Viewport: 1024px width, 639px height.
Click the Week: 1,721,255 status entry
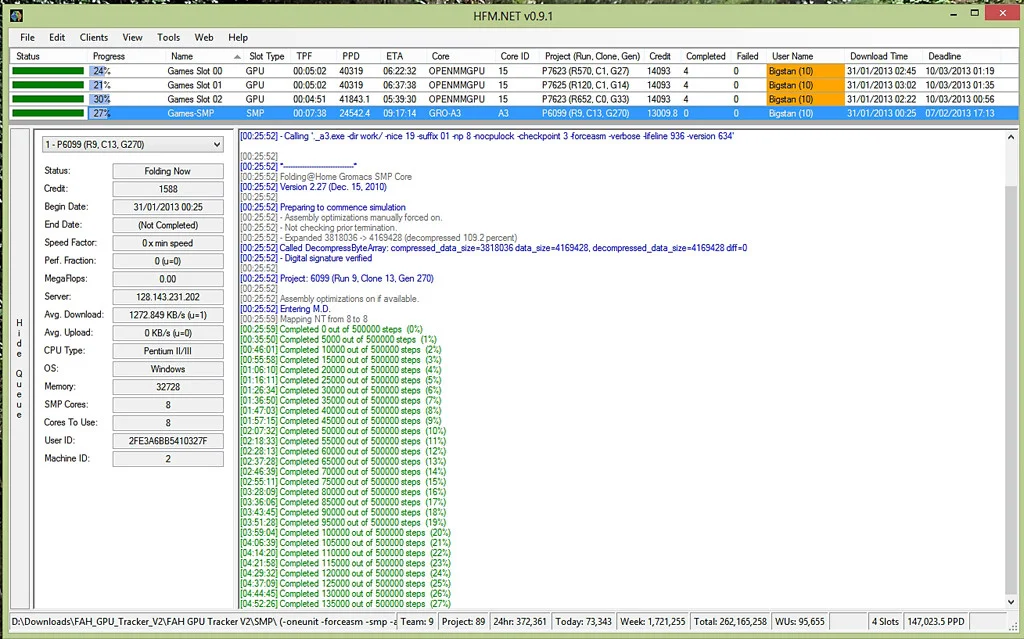[x=652, y=621]
